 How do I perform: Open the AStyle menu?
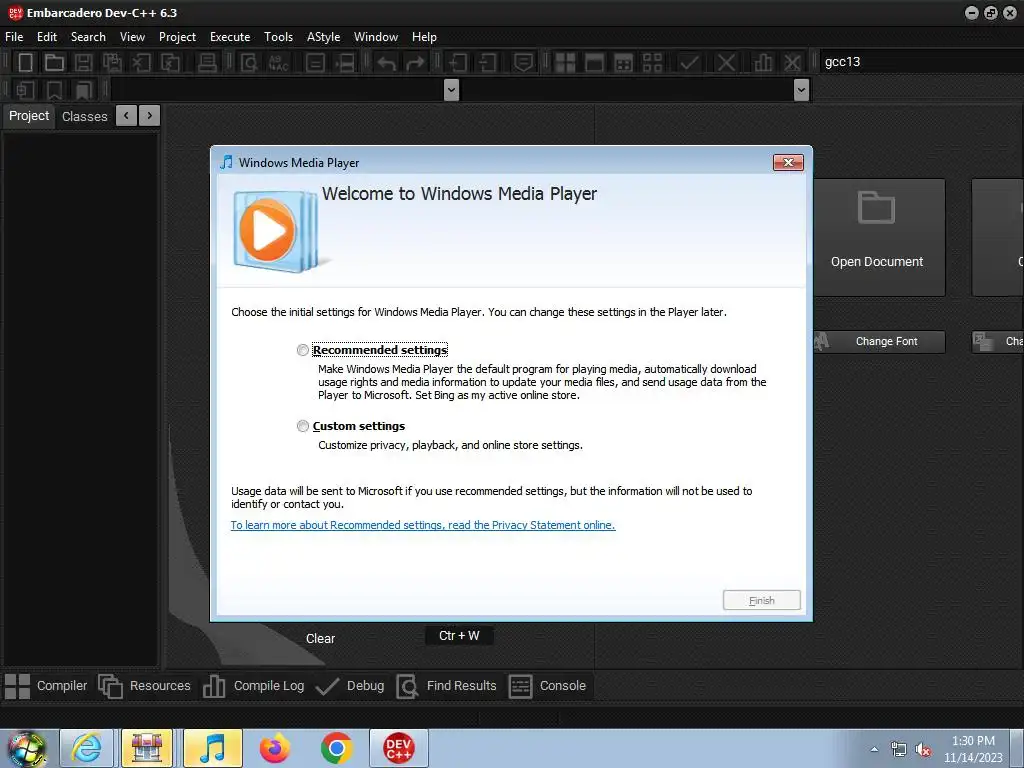click(323, 37)
